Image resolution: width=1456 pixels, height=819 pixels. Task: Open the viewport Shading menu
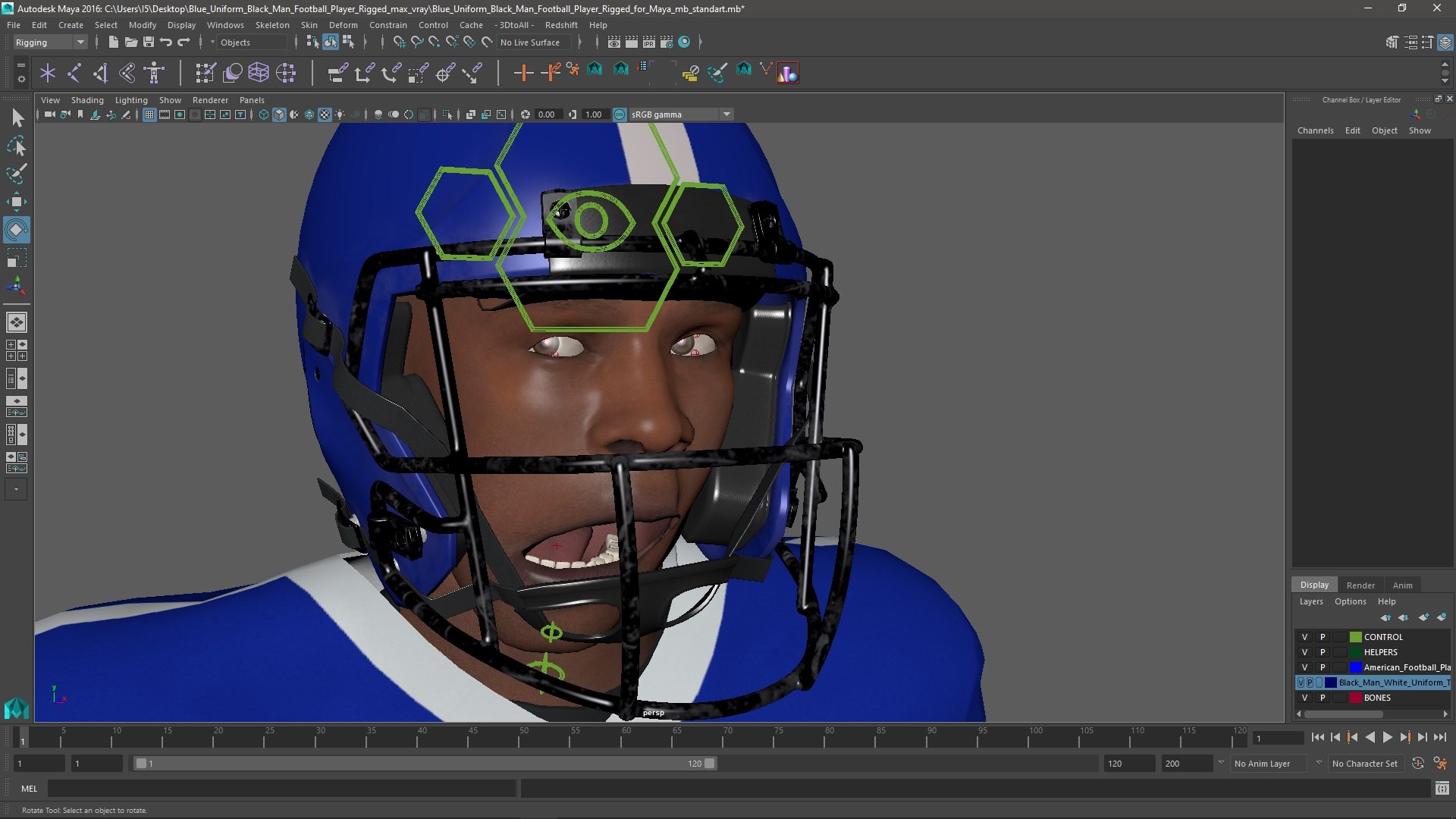[x=87, y=100]
